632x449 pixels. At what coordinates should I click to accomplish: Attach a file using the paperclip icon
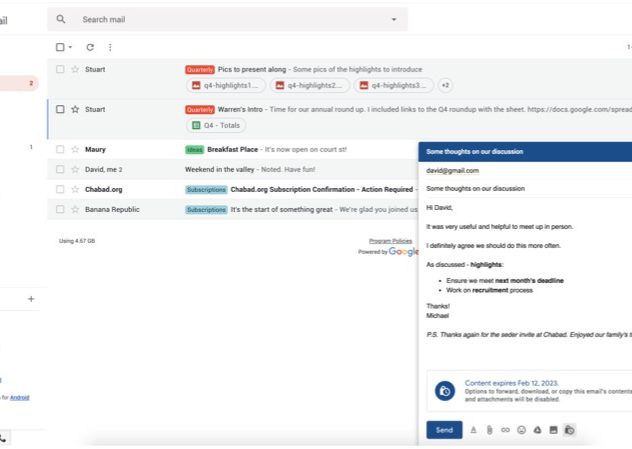[490, 430]
